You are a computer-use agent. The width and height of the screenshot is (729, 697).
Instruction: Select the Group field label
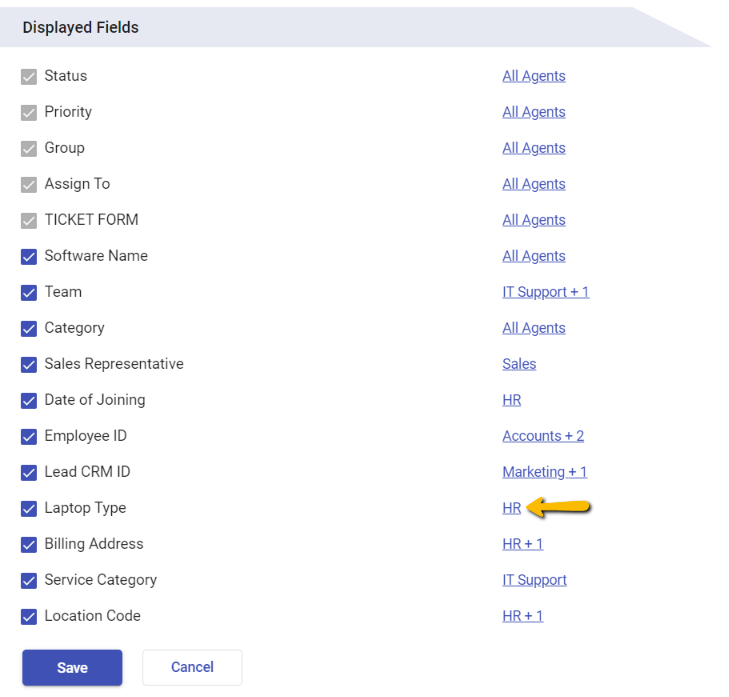(65, 148)
